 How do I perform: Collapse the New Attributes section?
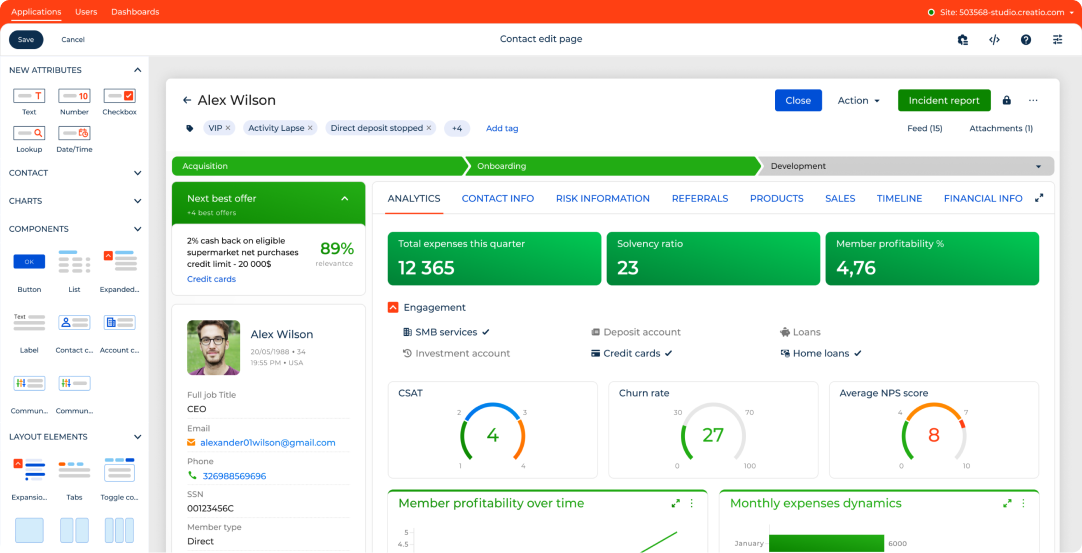click(x=137, y=70)
